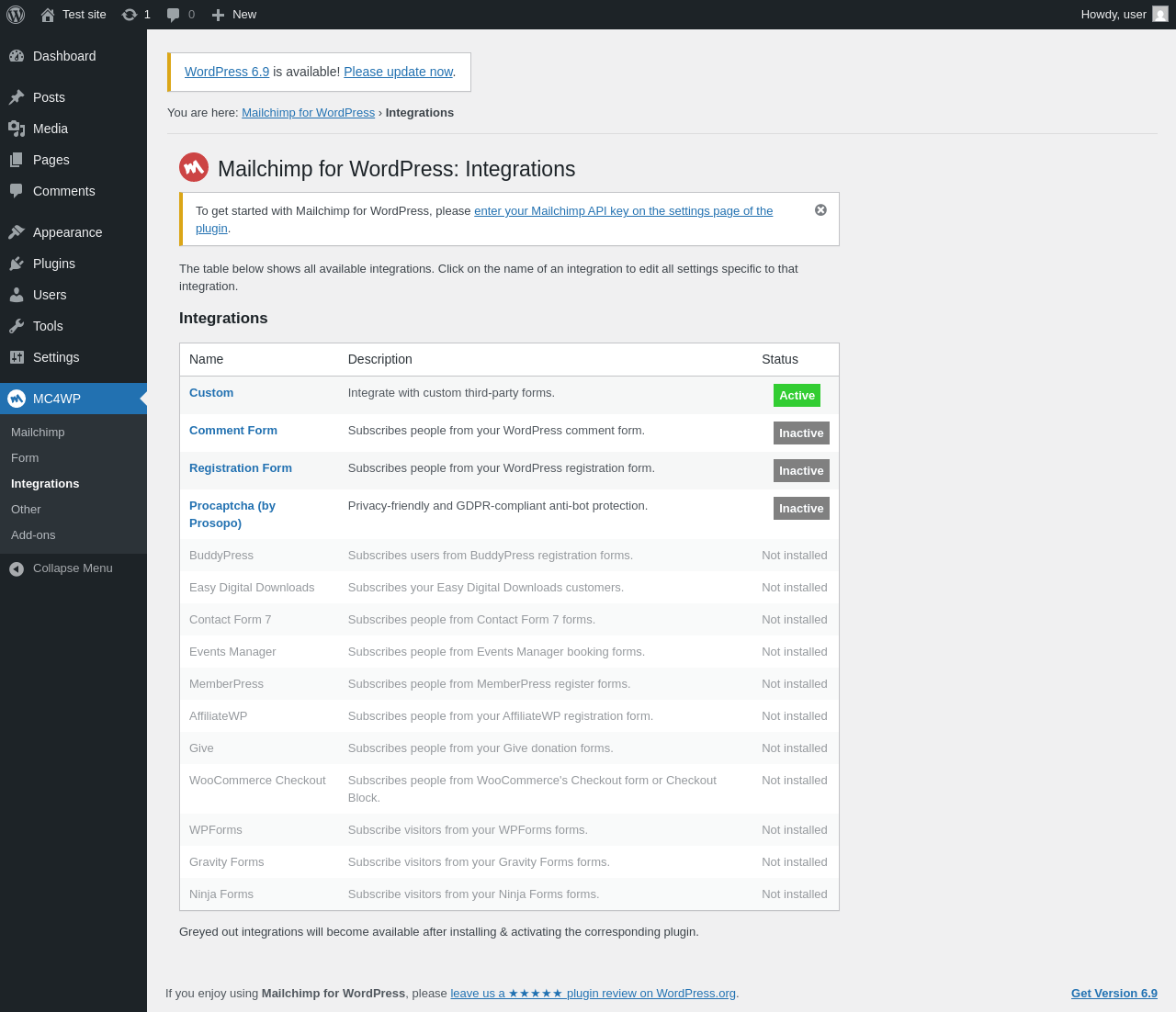
Task: Click the user avatar next to Howdy
Action: coord(1160,14)
